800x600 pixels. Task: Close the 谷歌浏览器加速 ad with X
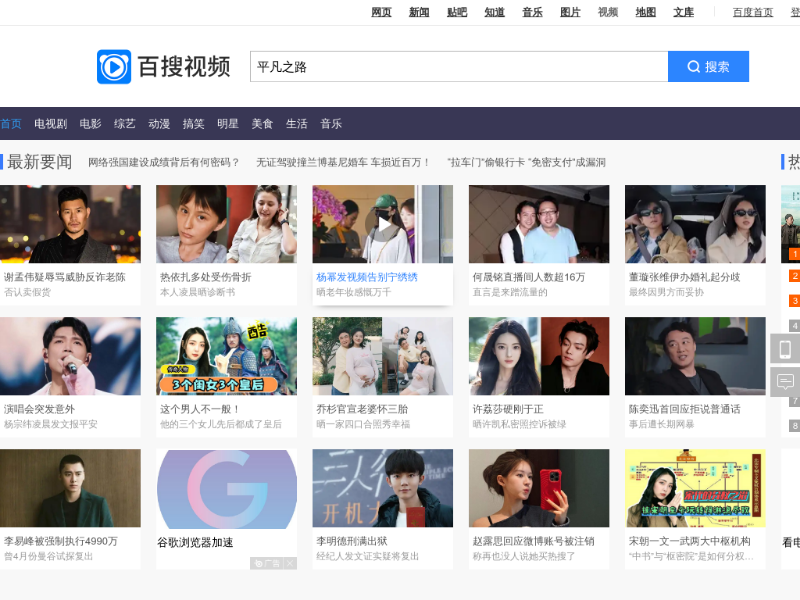point(290,564)
